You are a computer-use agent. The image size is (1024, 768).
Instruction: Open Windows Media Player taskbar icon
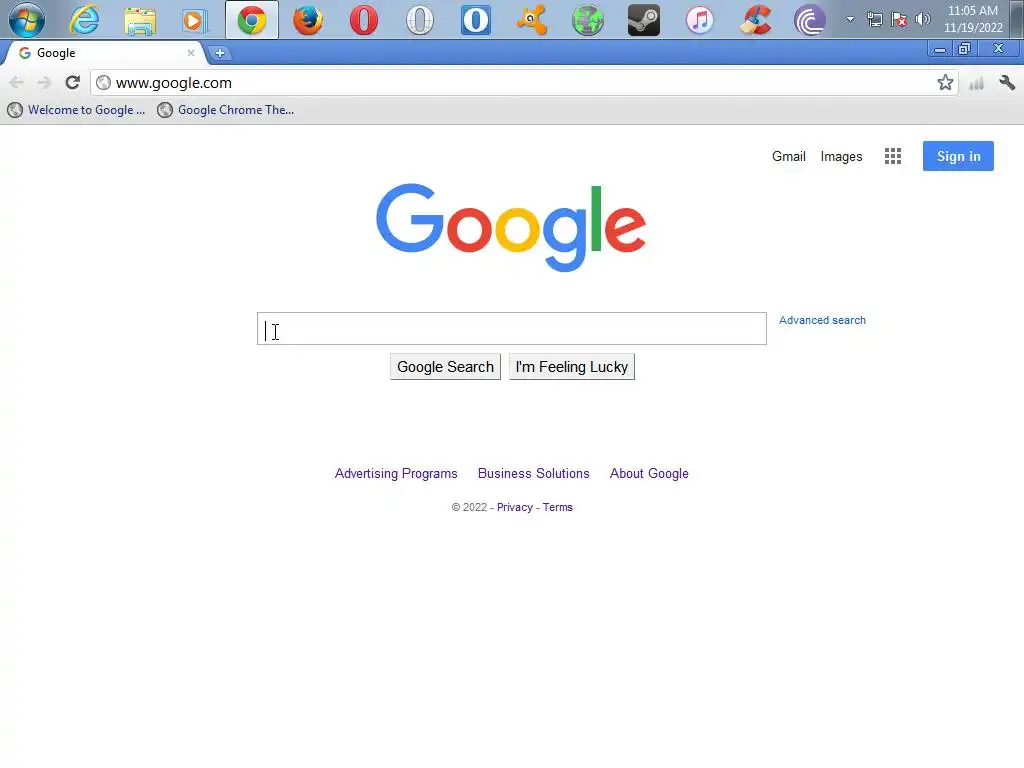click(x=195, y=20)
